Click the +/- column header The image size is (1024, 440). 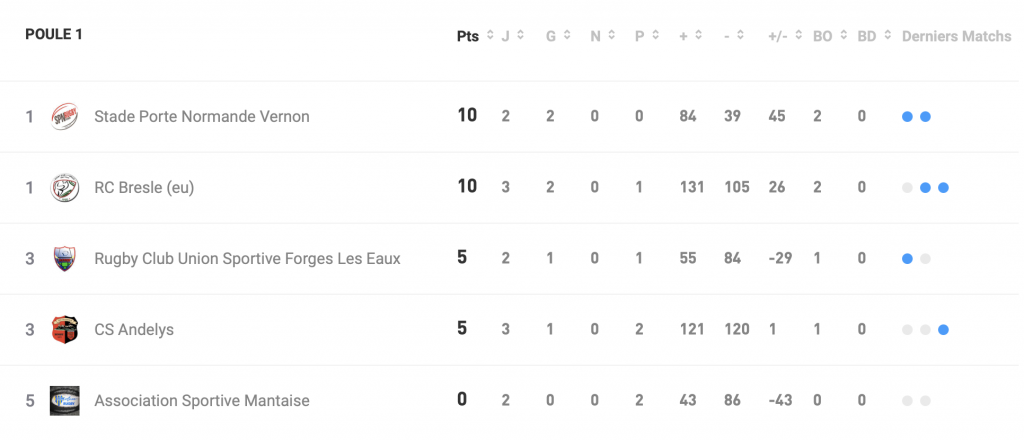pos(778,36)
